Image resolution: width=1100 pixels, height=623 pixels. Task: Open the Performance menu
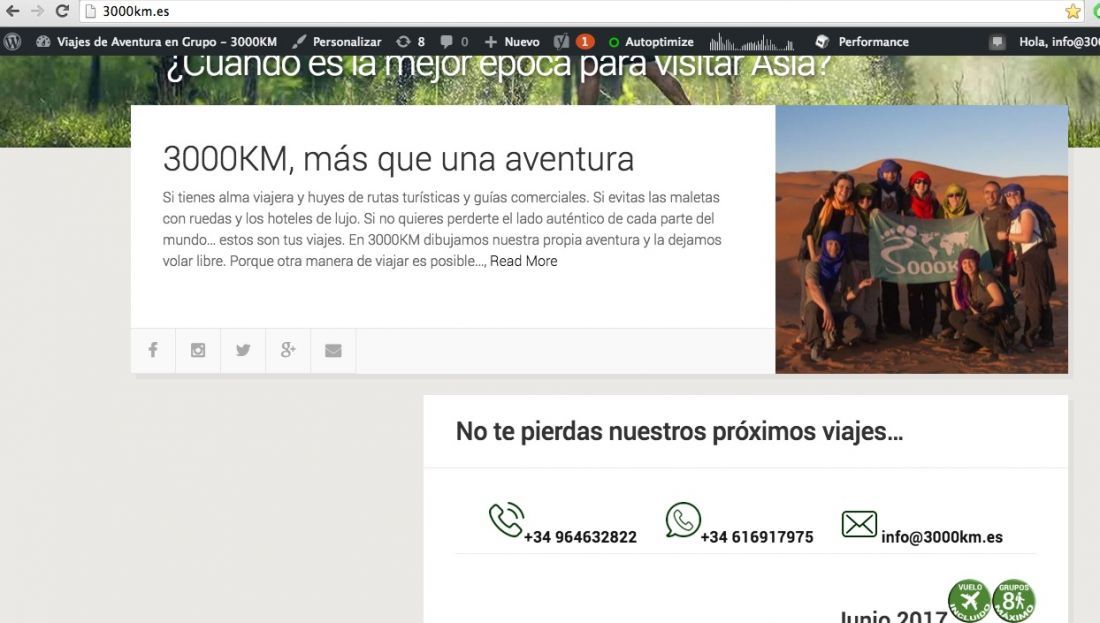[x=862, y=41]
